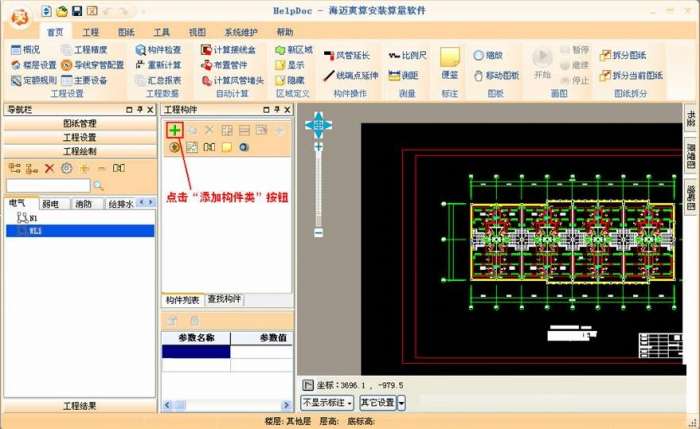Select 线端点延伸 line endpoint extend tool
Viewport: 700px width, 429px height.
(351, 75)
